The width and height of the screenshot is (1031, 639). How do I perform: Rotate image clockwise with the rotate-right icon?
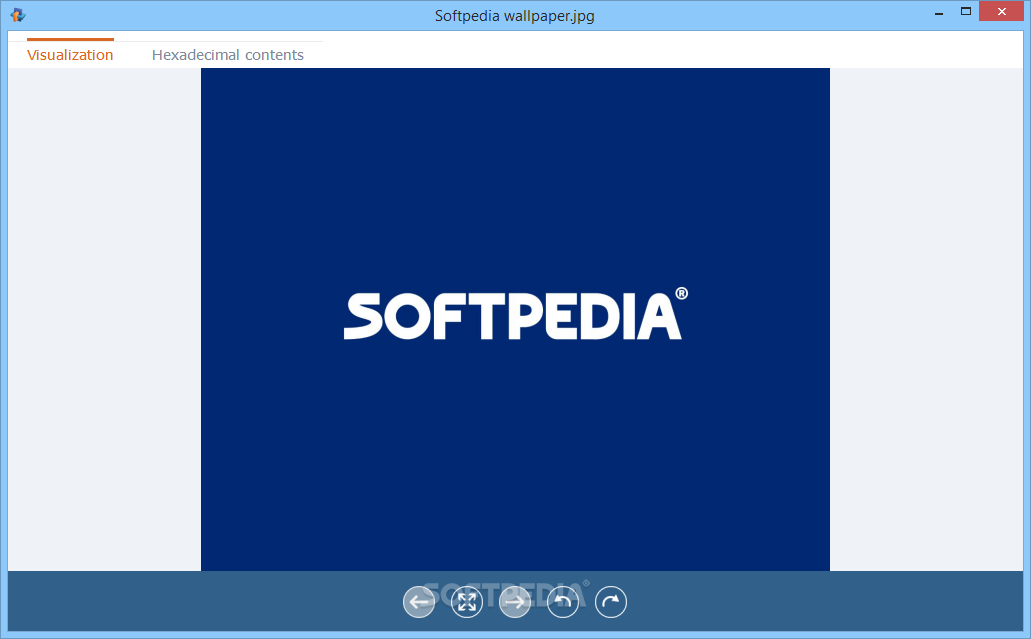[611, 602]
